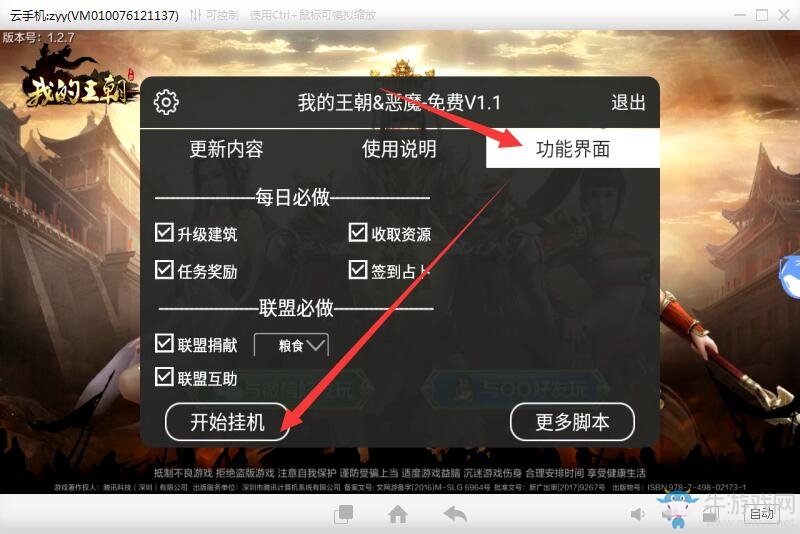Click 退出 to exit the script

629,103
